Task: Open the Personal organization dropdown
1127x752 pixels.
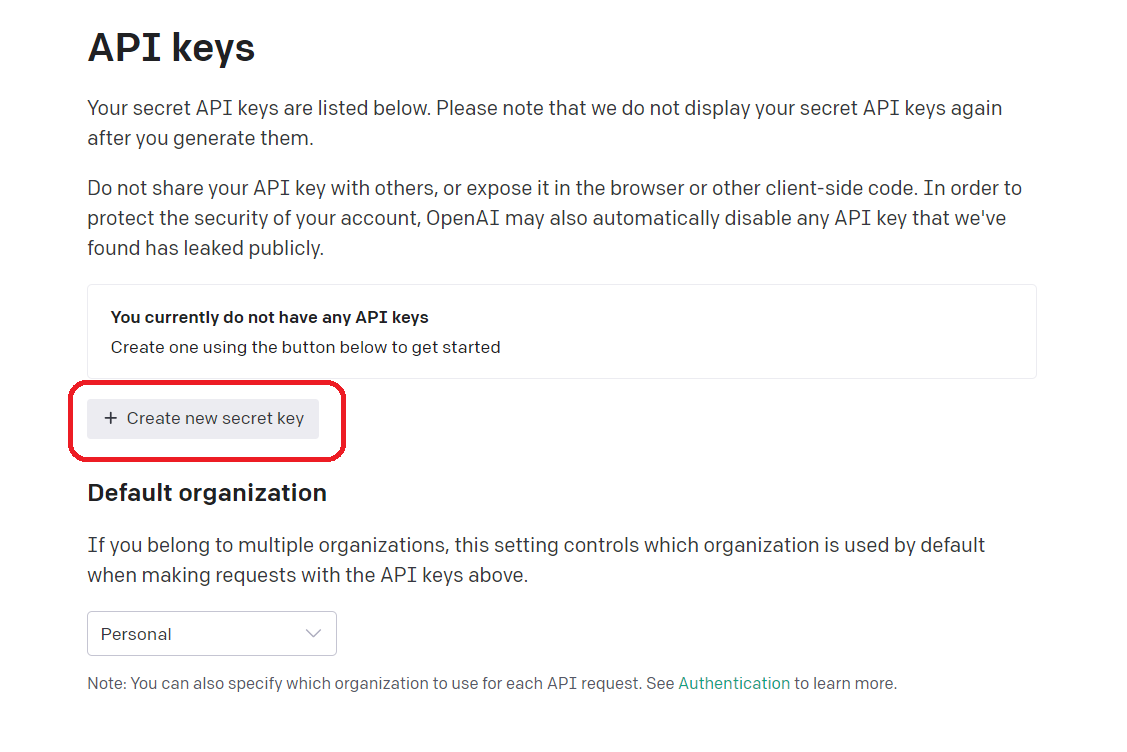Action: pyautogui.click(x=211, y=634)
